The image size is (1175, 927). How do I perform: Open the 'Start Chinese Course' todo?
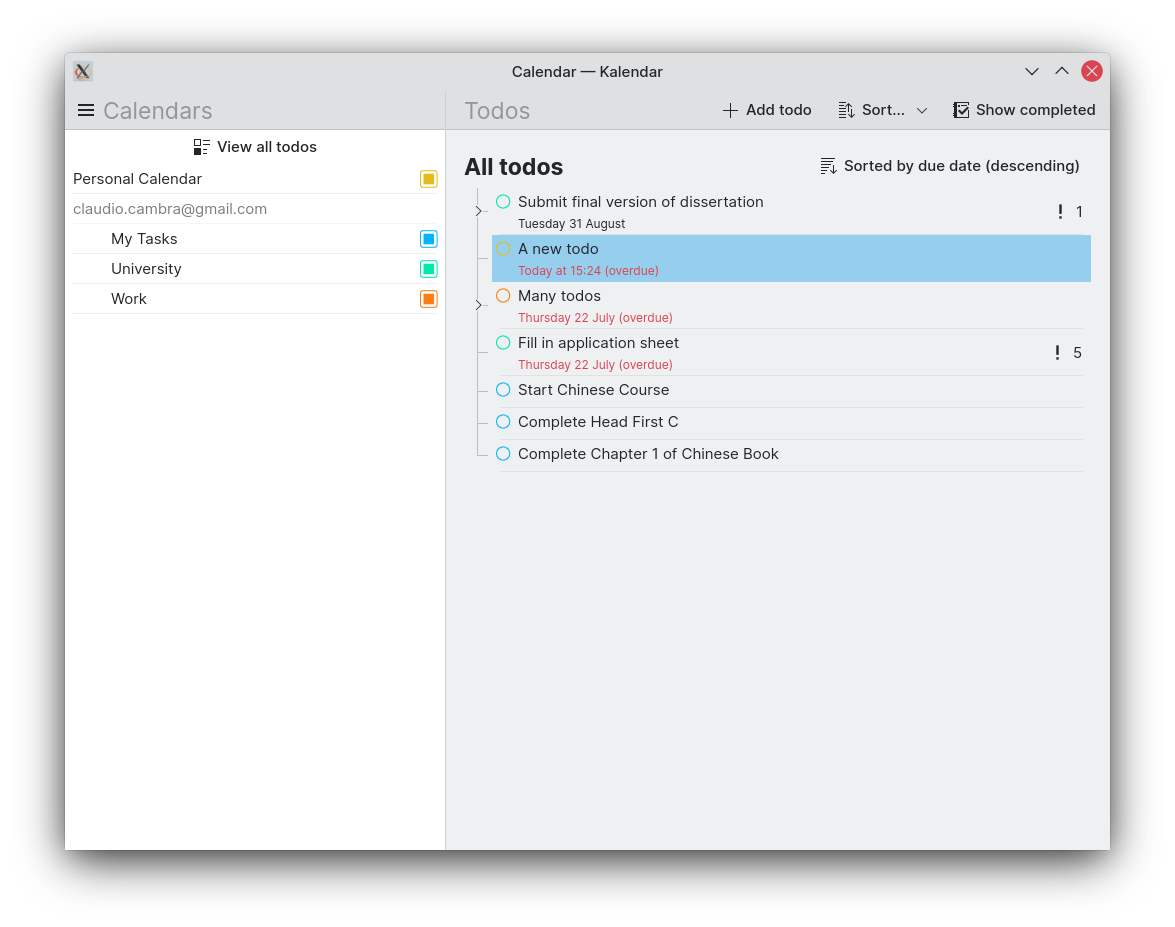791,390
